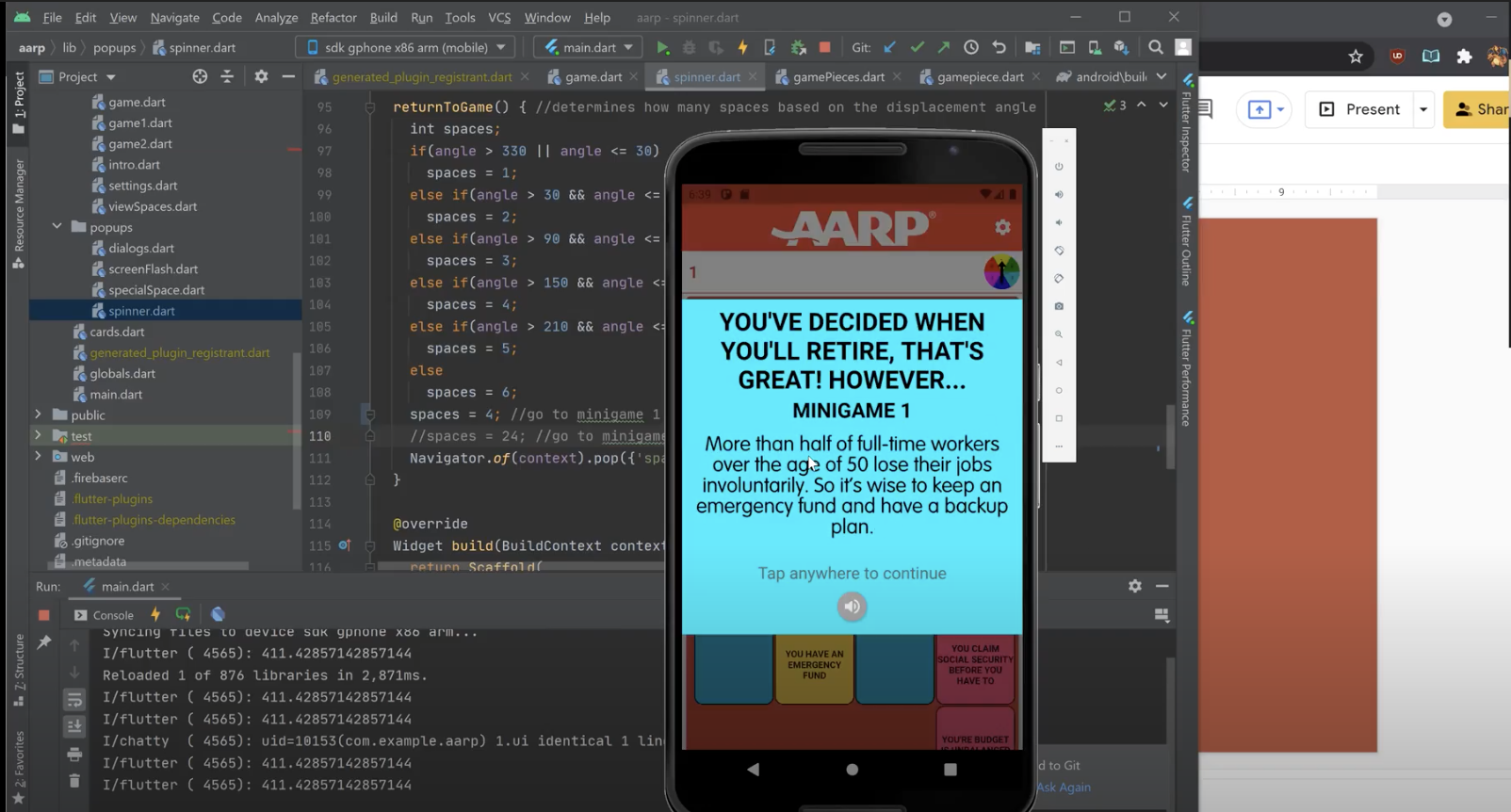Screen dimensions: 1511x812
Task: Tap the Android recents square in emulator
Action: coord(950,769)
